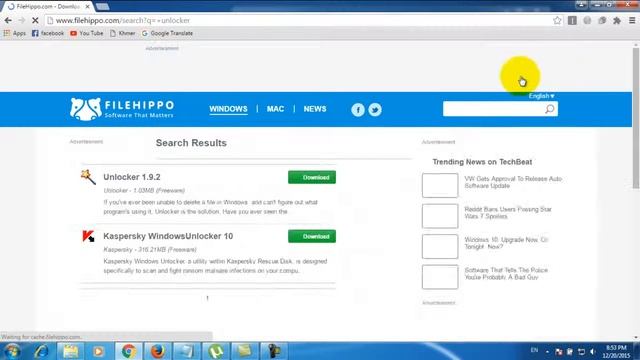Screen dimensions: 640x360
Task: Open the You Tube bookmark
Action: tap(87, 33)
